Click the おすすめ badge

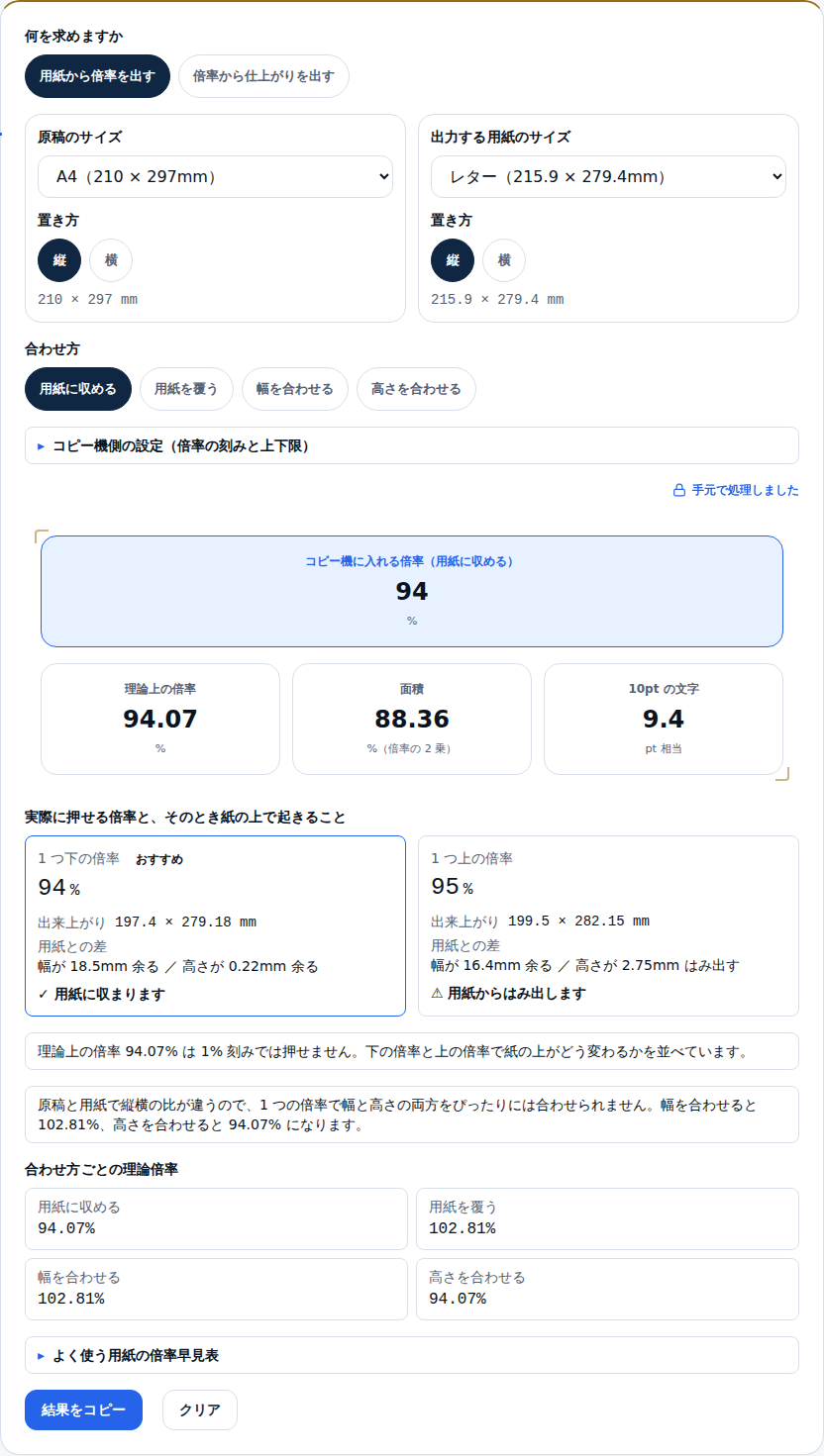point(159,859)
